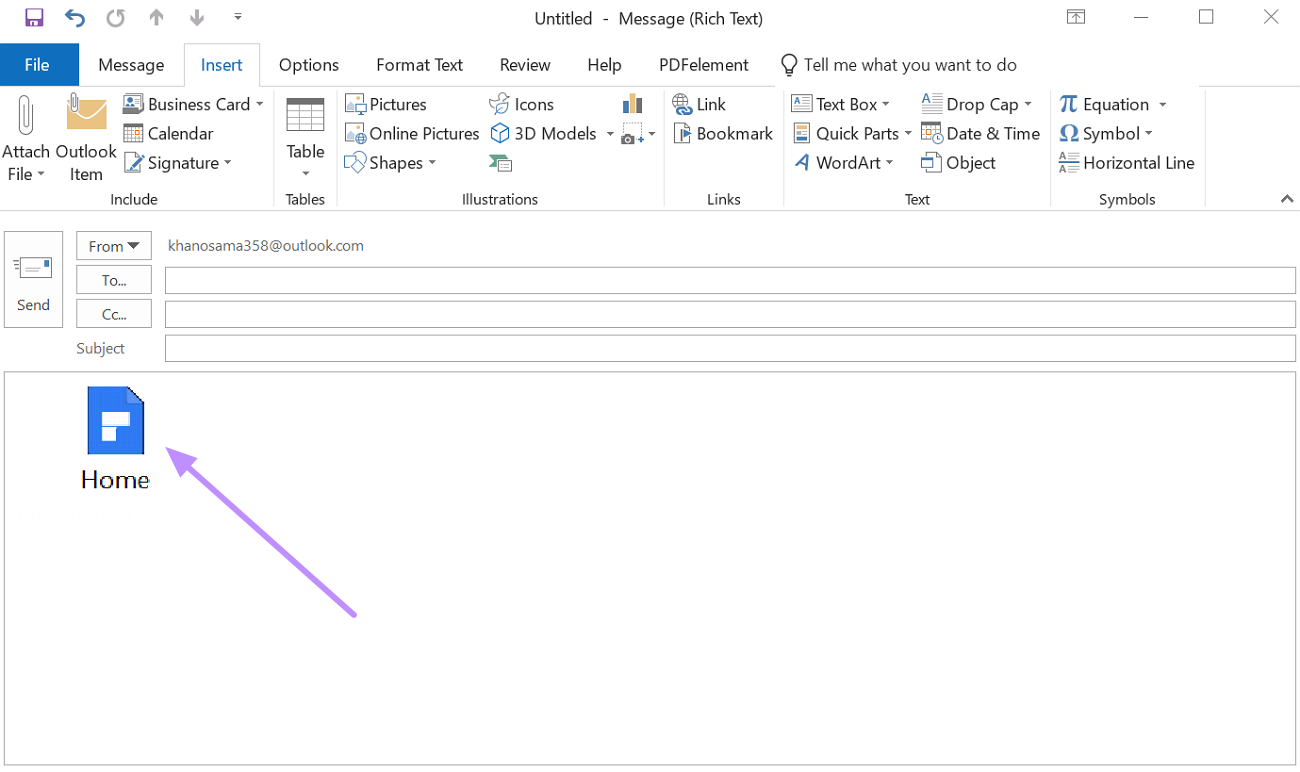
Task: Go to the previous item using the up arrow
Action: 156,17
